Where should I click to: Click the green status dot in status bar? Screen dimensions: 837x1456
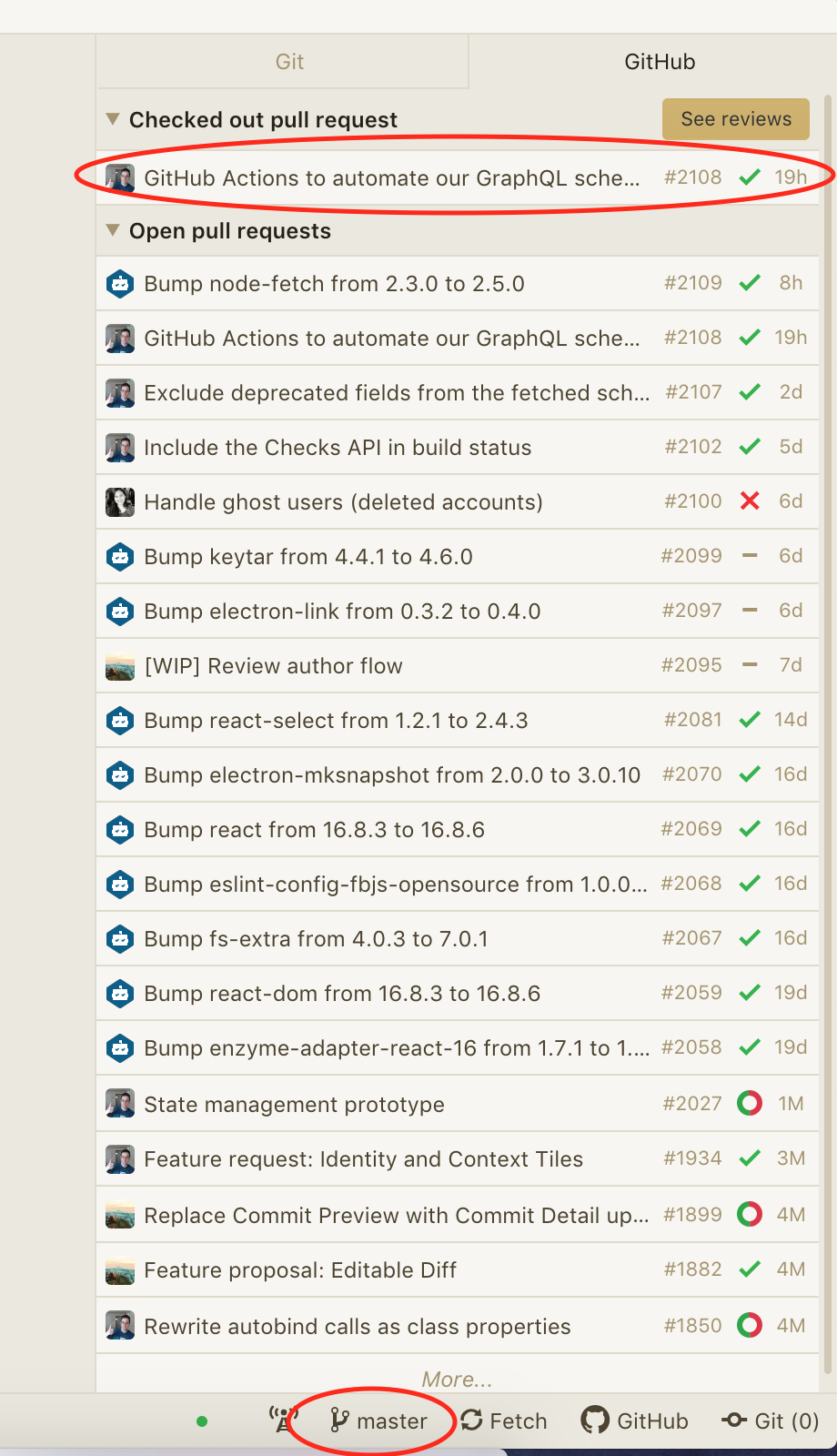(x=202, y=1421)
